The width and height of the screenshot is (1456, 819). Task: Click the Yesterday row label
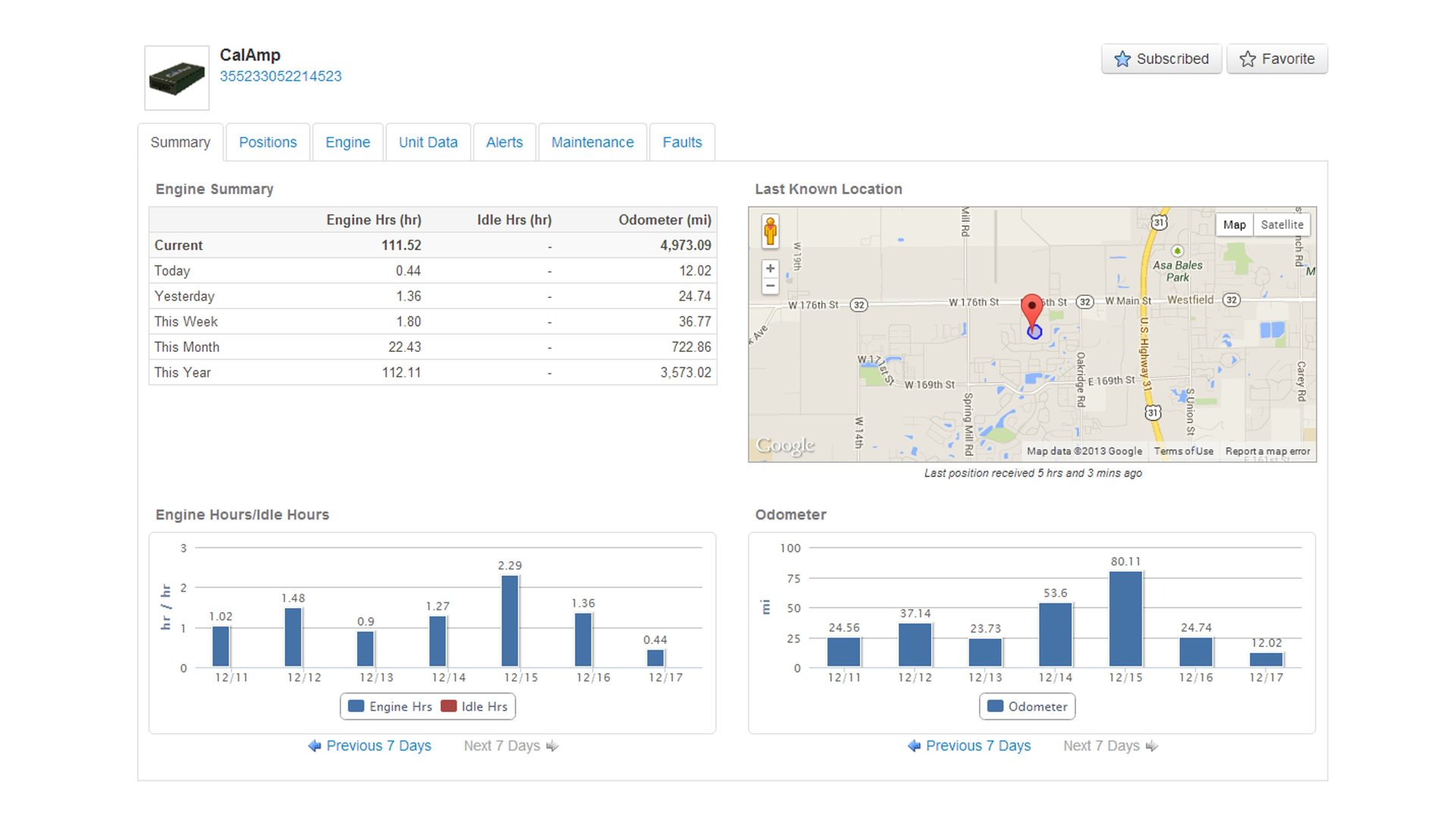point(184,297)
